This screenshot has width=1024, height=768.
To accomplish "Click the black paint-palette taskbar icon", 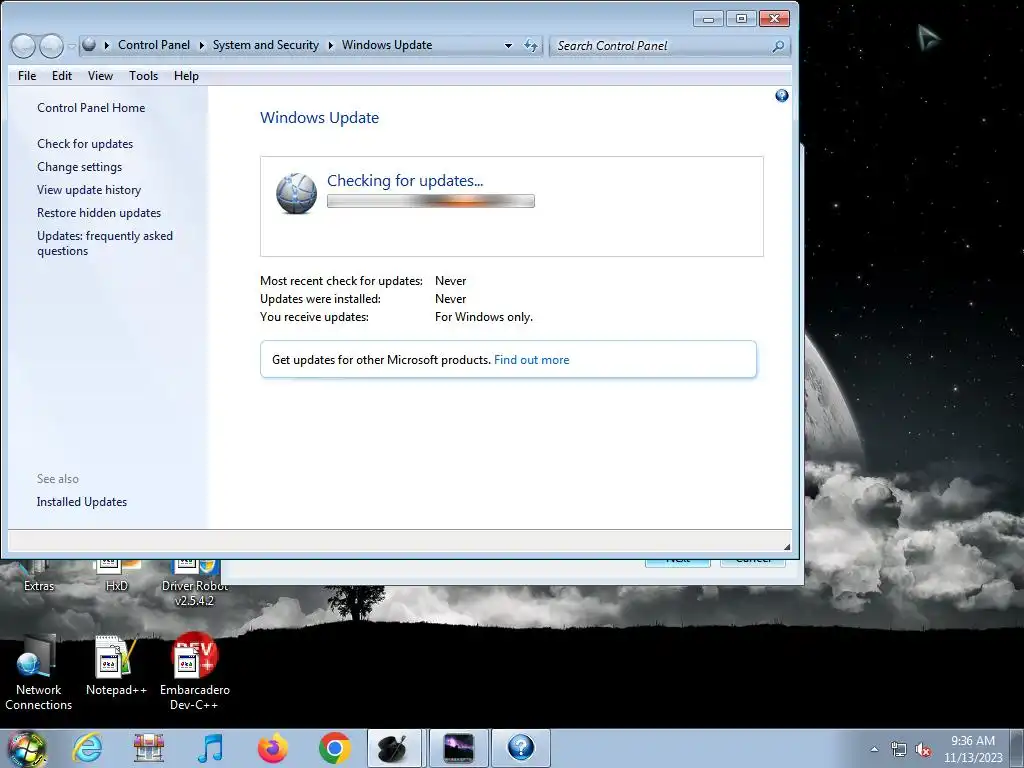I will click(x=394, y=748).
